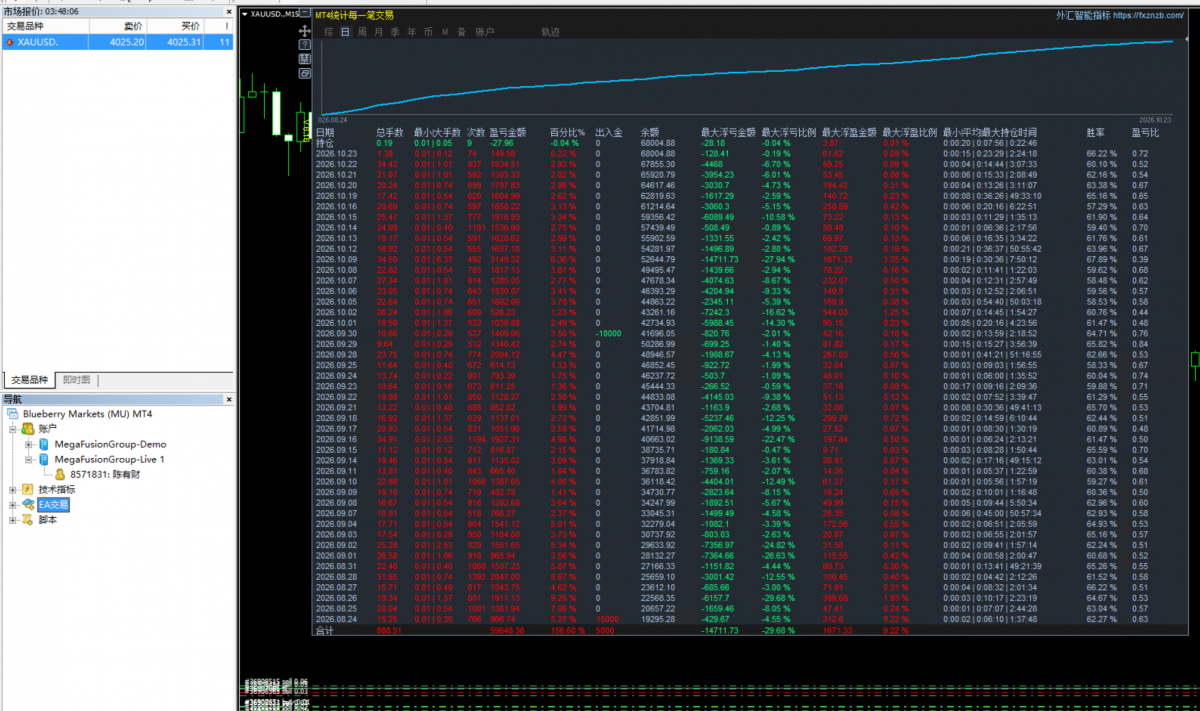Expand the 脚本 tree node
The height and width of the screenshot is (711, 1200).
[12, 520]
